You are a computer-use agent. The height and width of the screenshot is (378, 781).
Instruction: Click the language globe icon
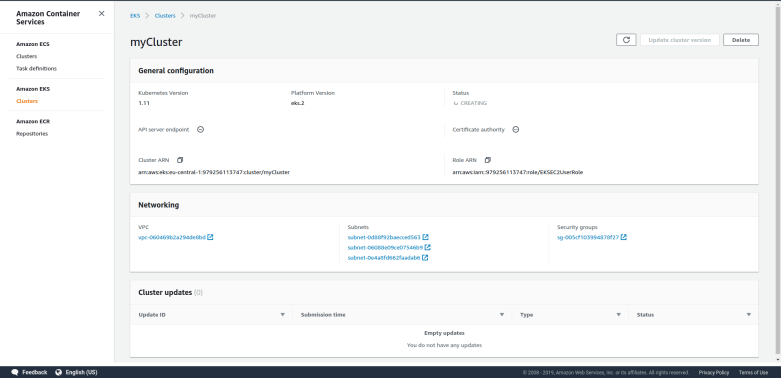[59, 372]
